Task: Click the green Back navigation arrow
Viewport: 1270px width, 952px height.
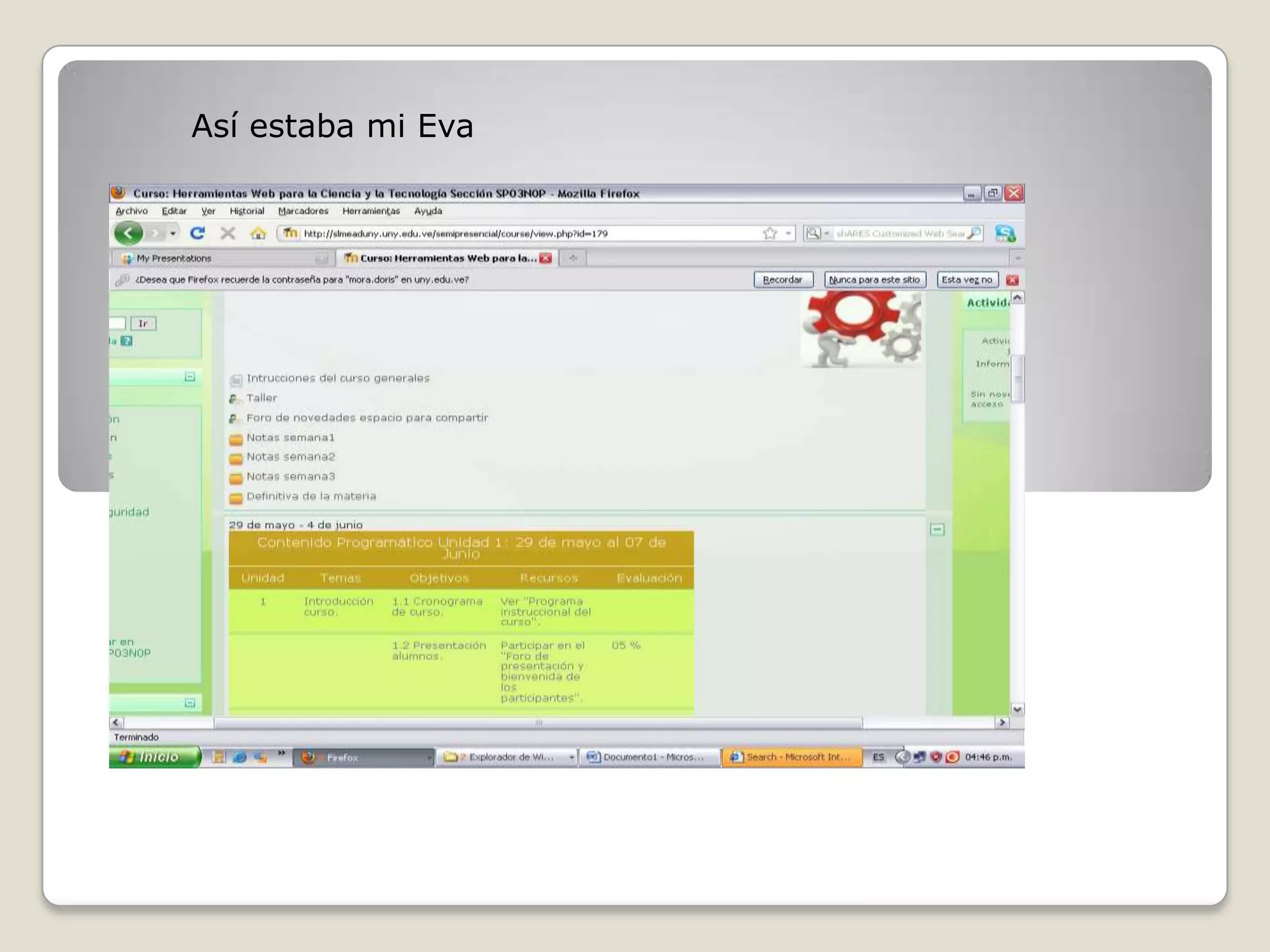Action: pos(129,233)
